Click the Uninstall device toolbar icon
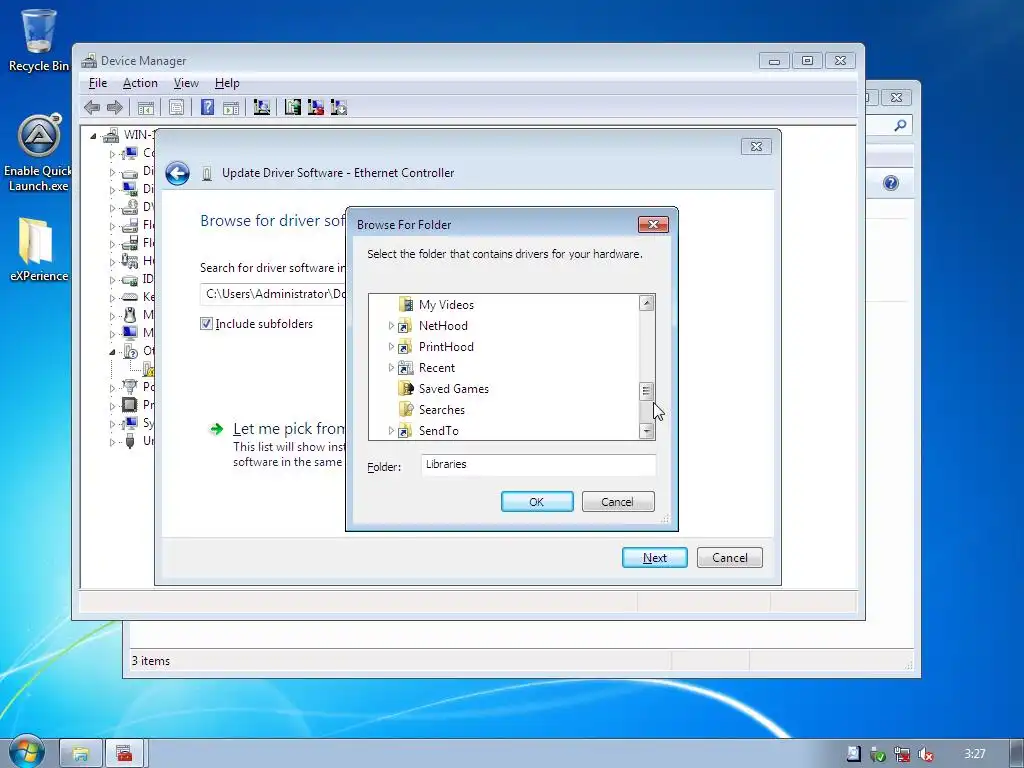 [316, 107]
